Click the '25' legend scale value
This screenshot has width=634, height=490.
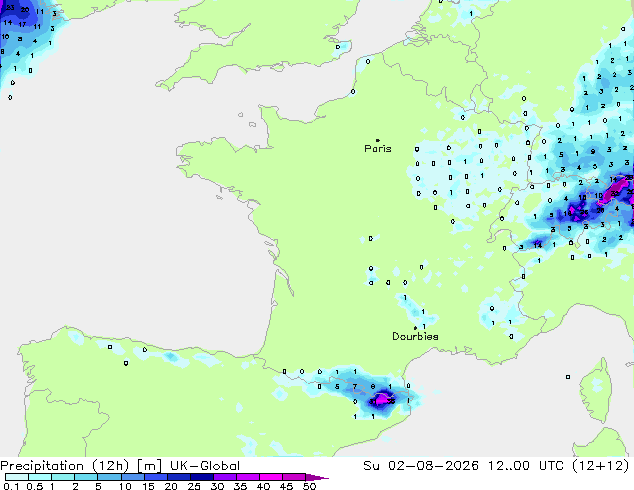[x=194, y=486]
